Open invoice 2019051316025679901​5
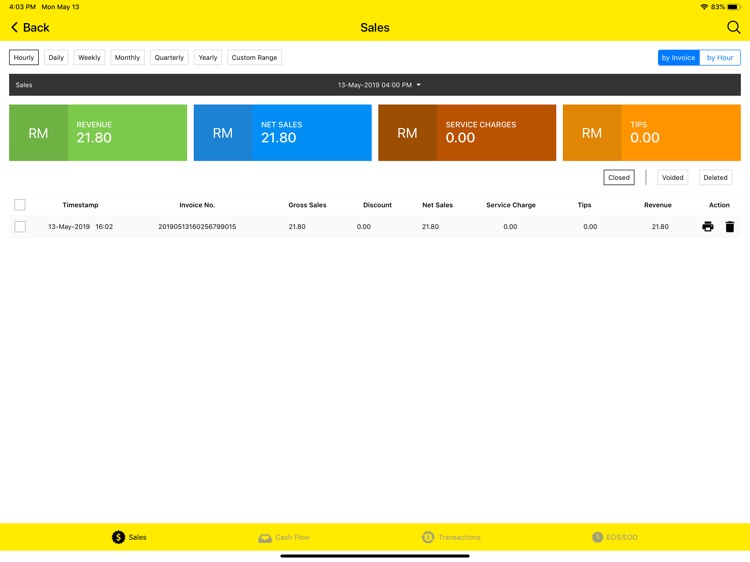This screenshot has height=562, width=750. [197, 227]
